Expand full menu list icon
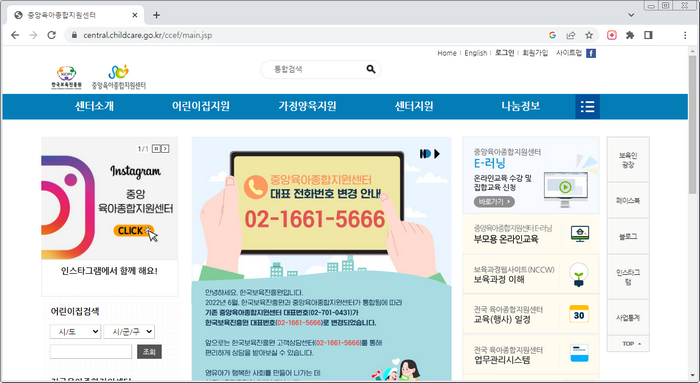 click(x=587, y=107)
